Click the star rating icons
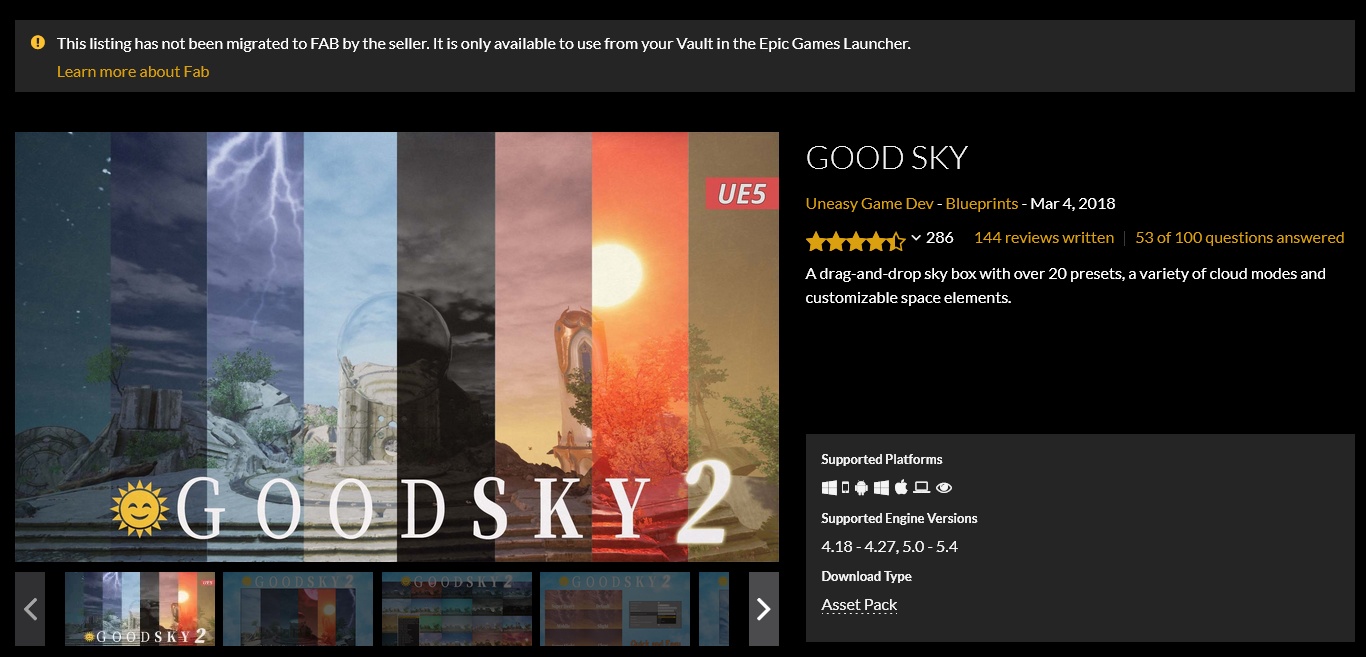The image size is (1366, 657). click(856, 240)
